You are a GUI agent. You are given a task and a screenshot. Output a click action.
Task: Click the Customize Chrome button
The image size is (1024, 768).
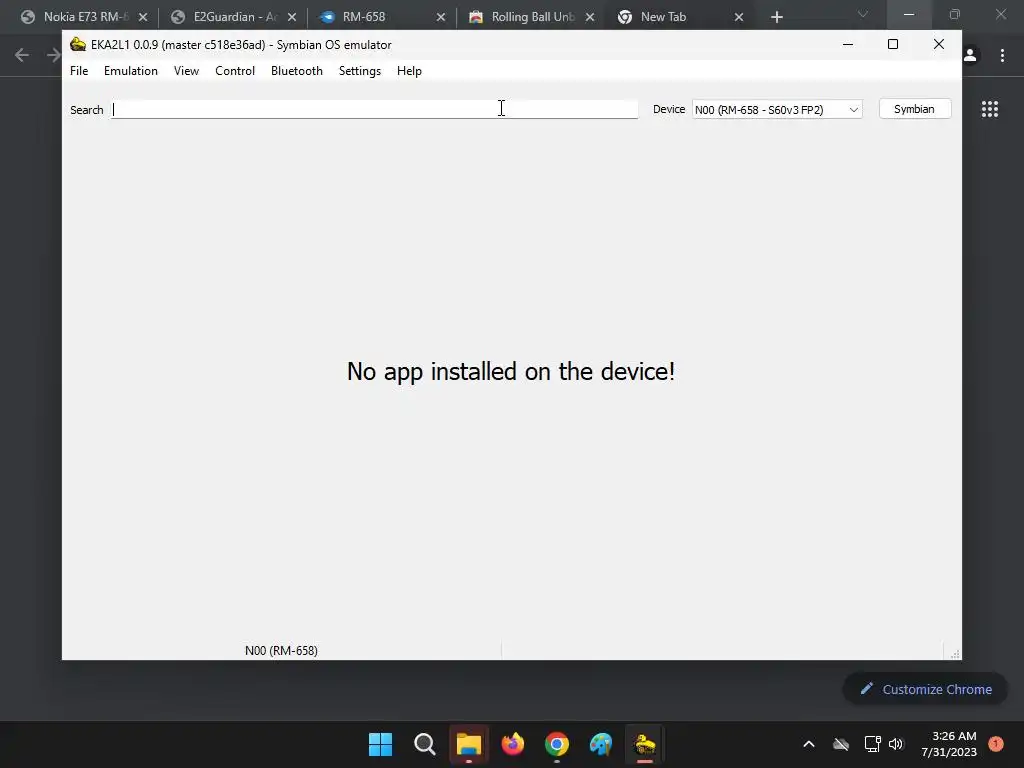click(x=925, y=689)
